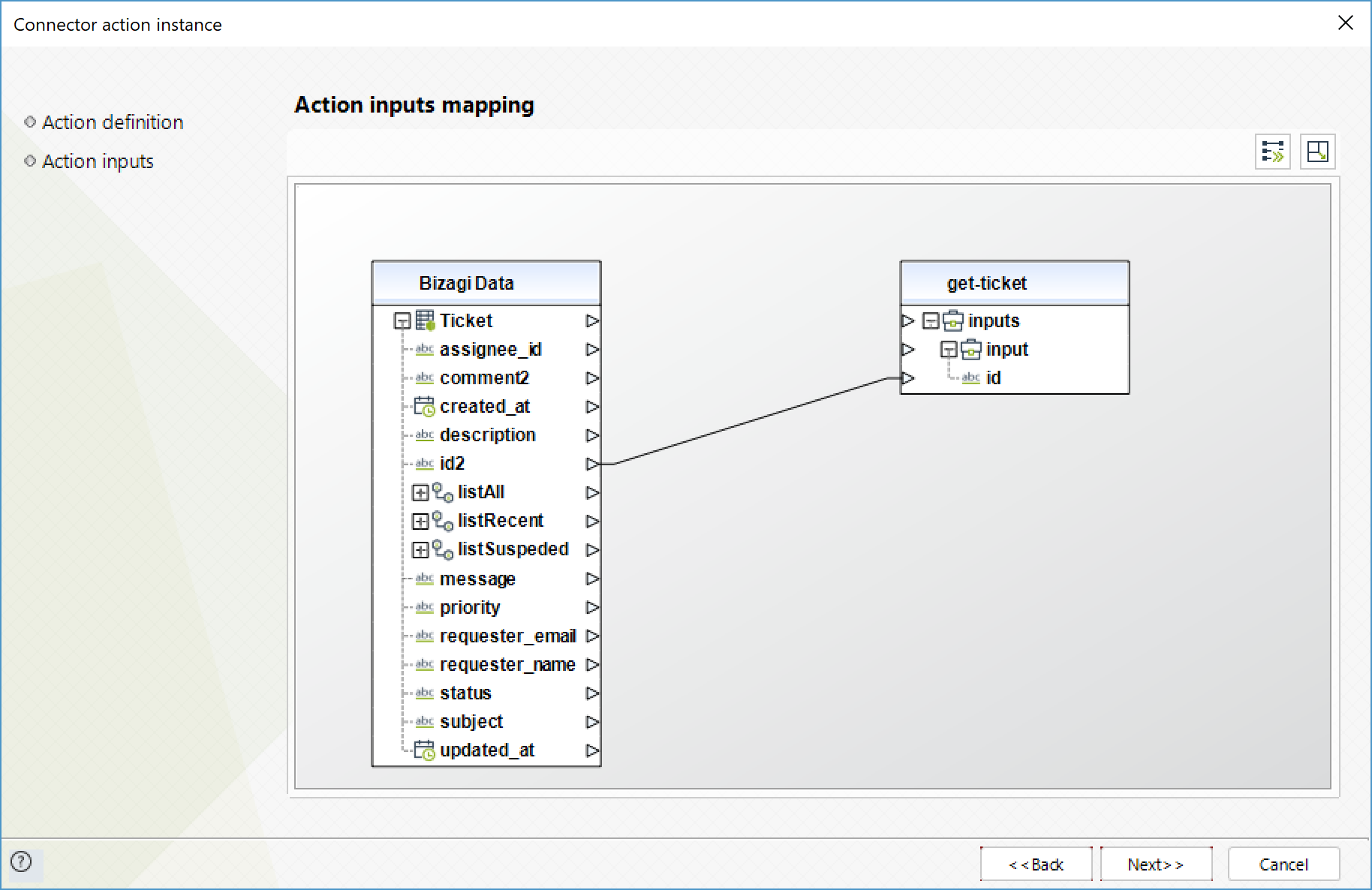Click the output arrow next to description
Viewport: 1372px width, 890px height.
[593, 435]
